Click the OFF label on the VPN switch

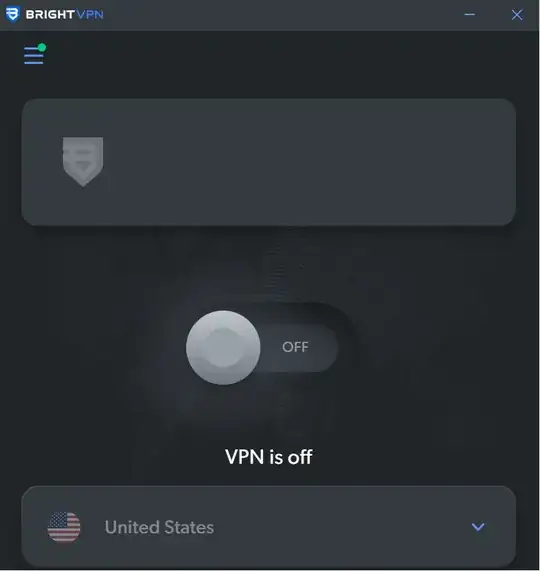(x=295, y=347)
